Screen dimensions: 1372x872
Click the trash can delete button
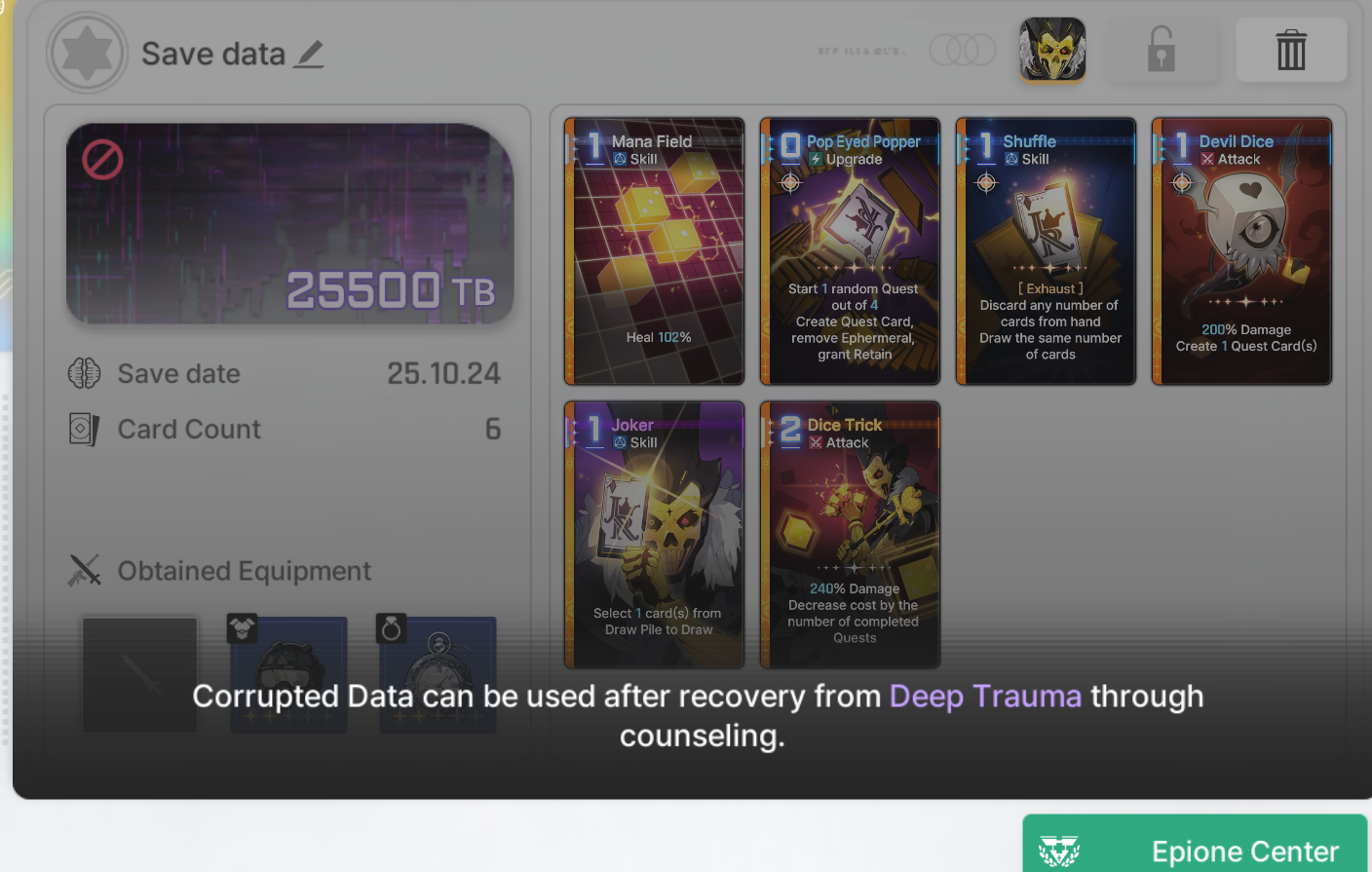click(x=1291, y=50)
